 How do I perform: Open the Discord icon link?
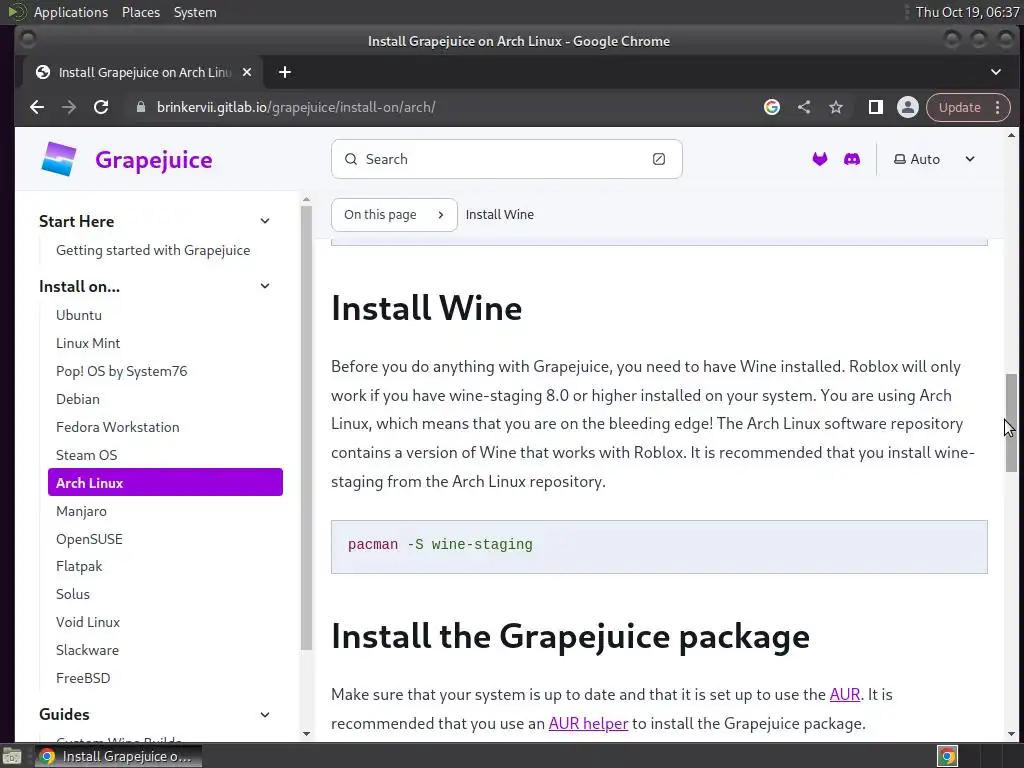(x=852, y=159)
